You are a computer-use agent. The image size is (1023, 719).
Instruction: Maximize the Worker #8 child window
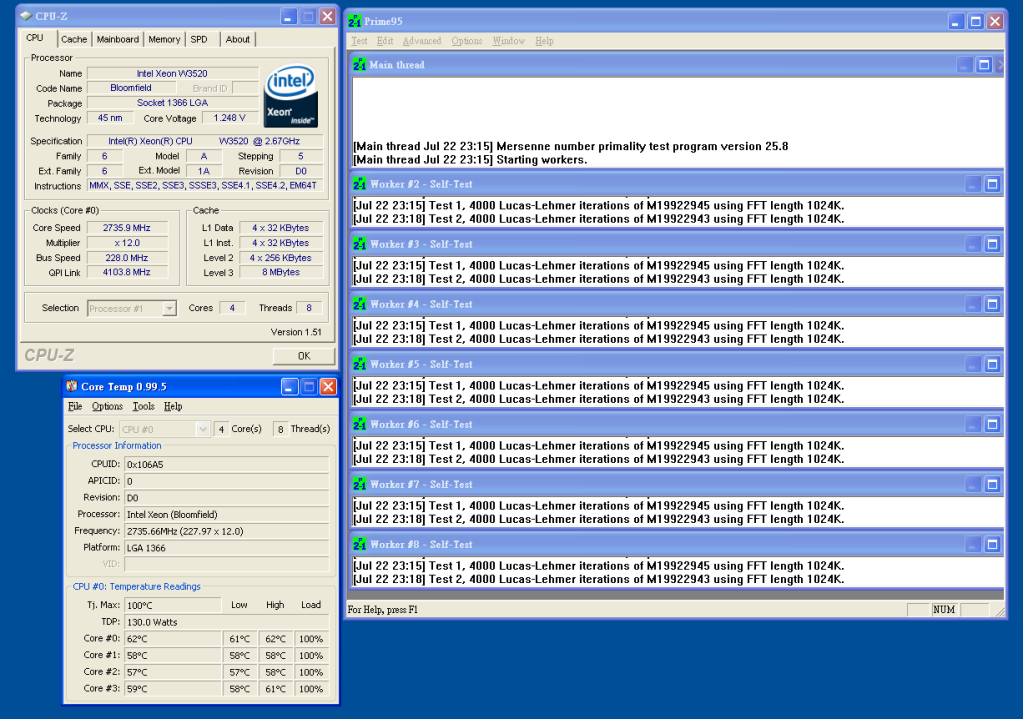pyautogui.click(x=992, y=544)
